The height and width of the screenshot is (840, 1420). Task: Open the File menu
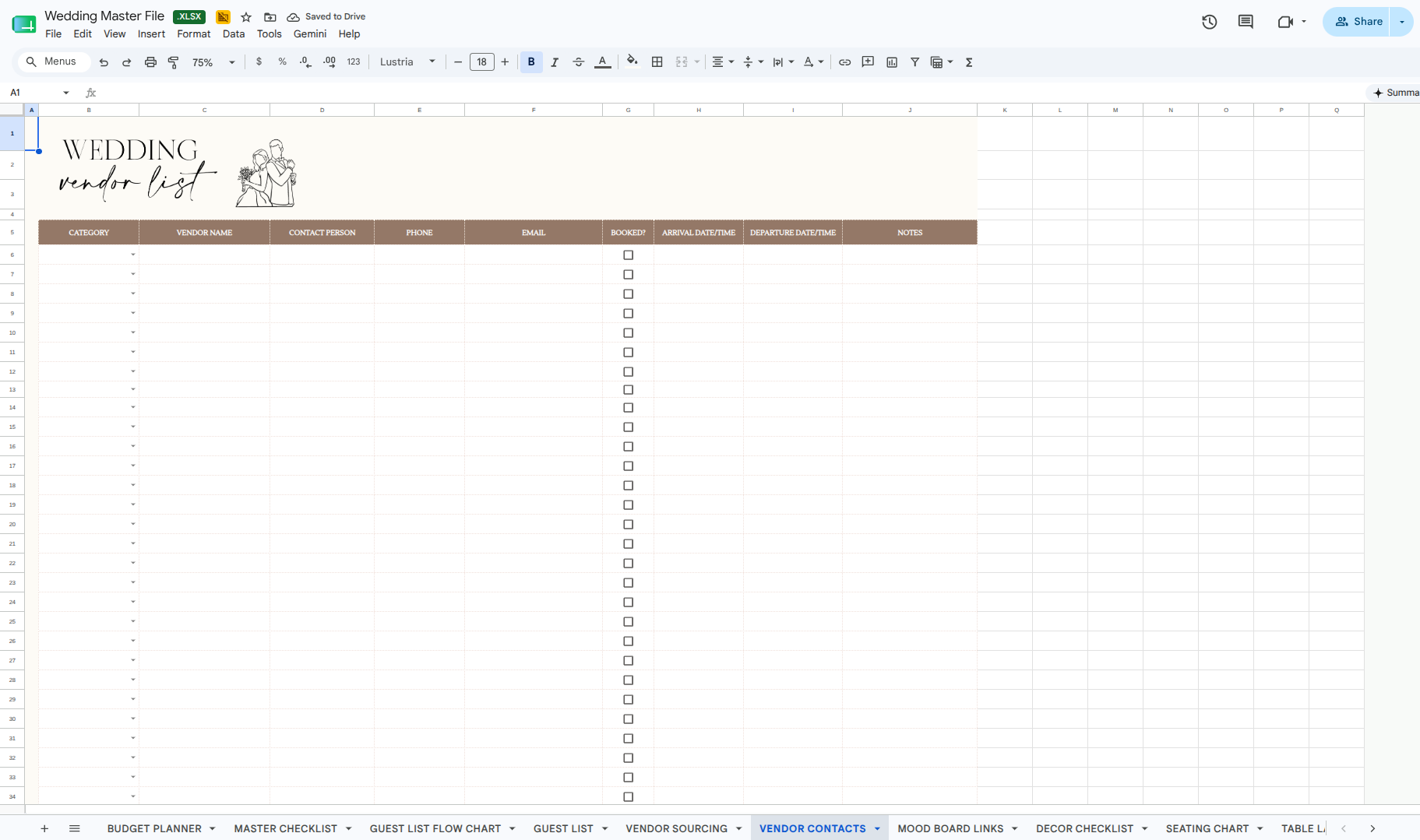pyautogui.click(x=53, y=34)
